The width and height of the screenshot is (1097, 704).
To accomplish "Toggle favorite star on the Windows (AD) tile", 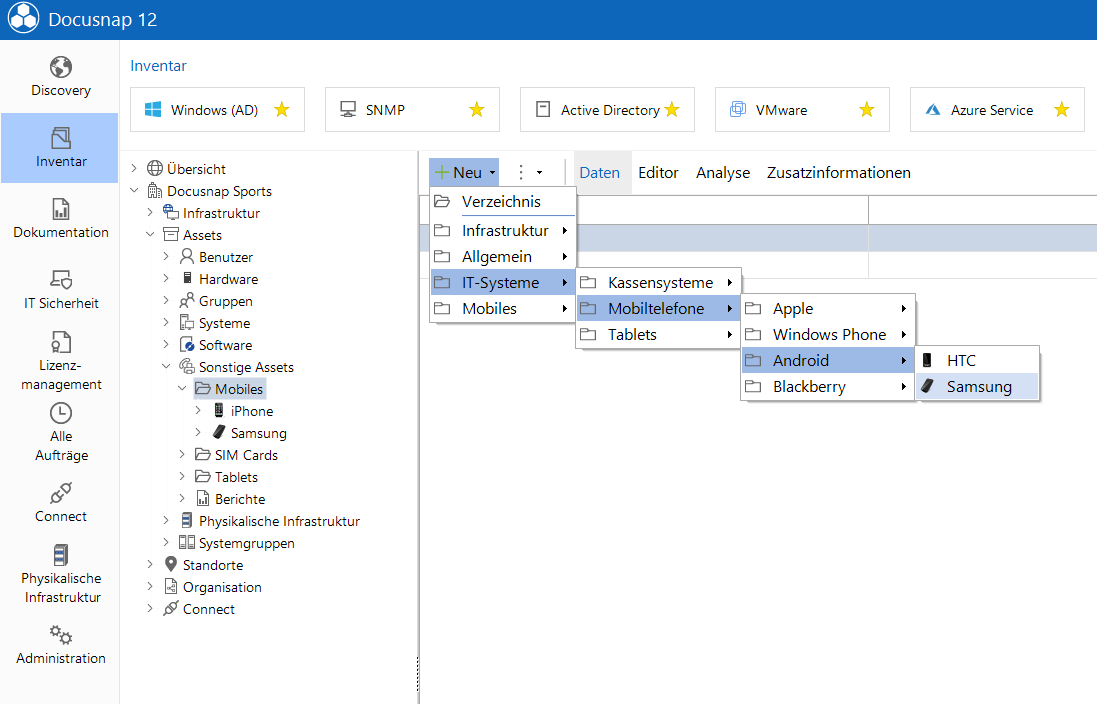I will (282, 109).
